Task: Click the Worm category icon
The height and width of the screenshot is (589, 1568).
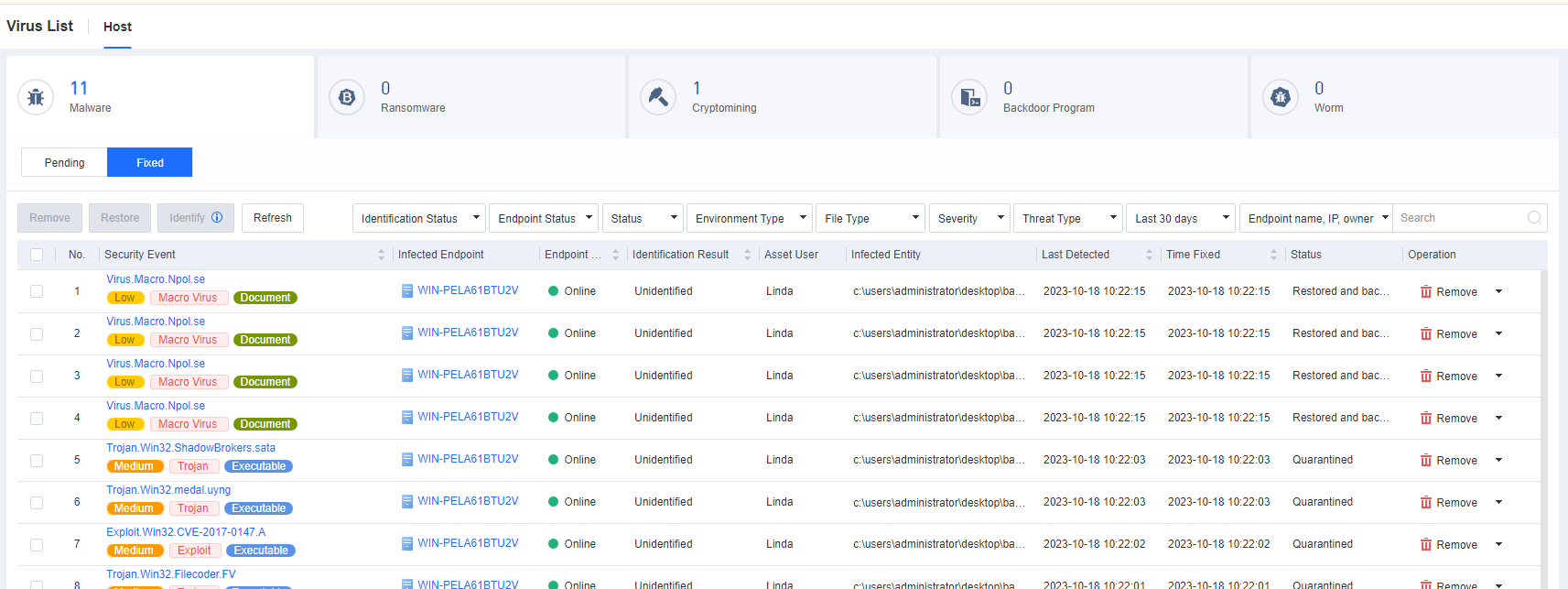Action: pyautogui.click(x=1281, y=97)
